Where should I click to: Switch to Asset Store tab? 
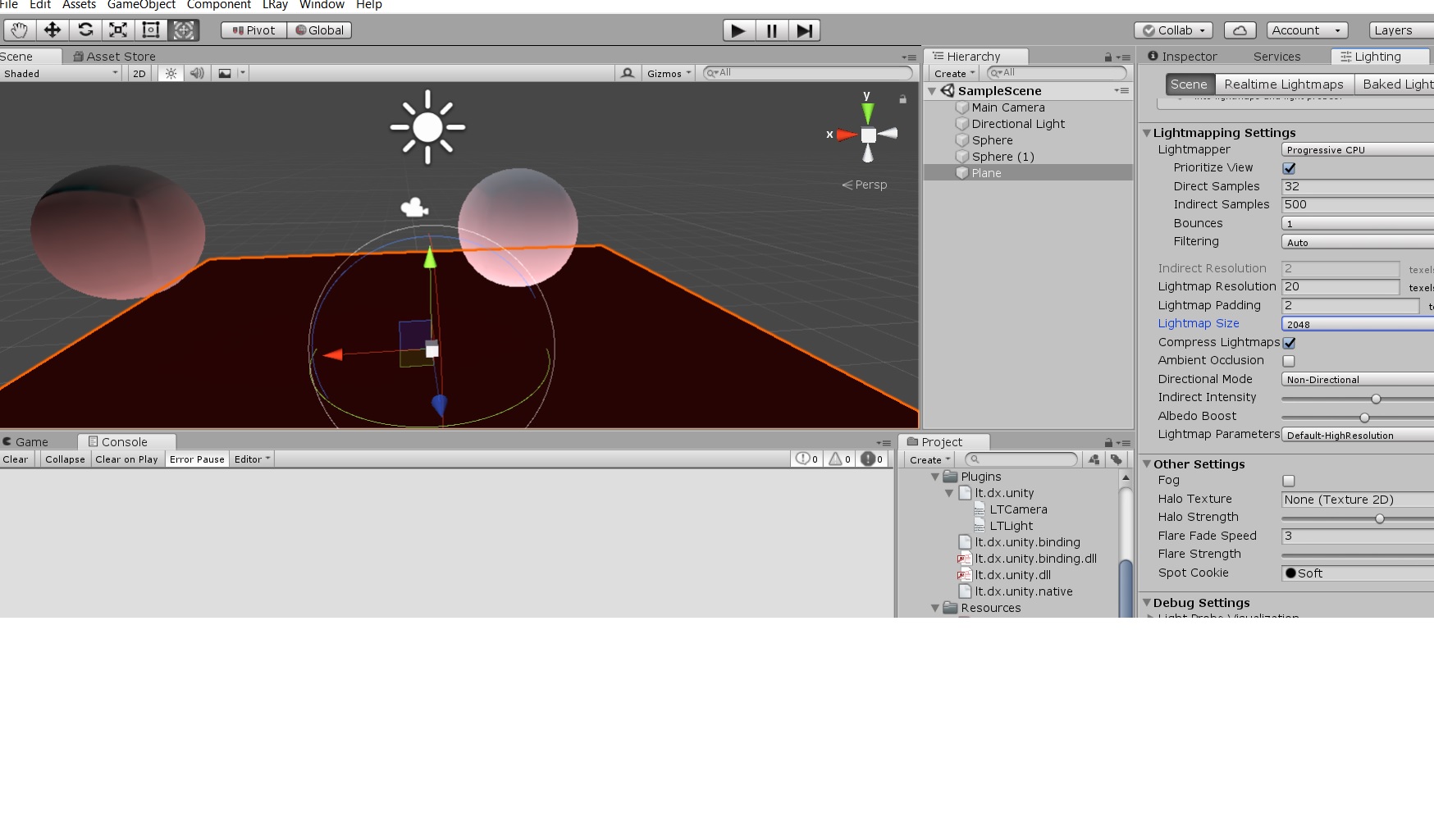(114, 57)
